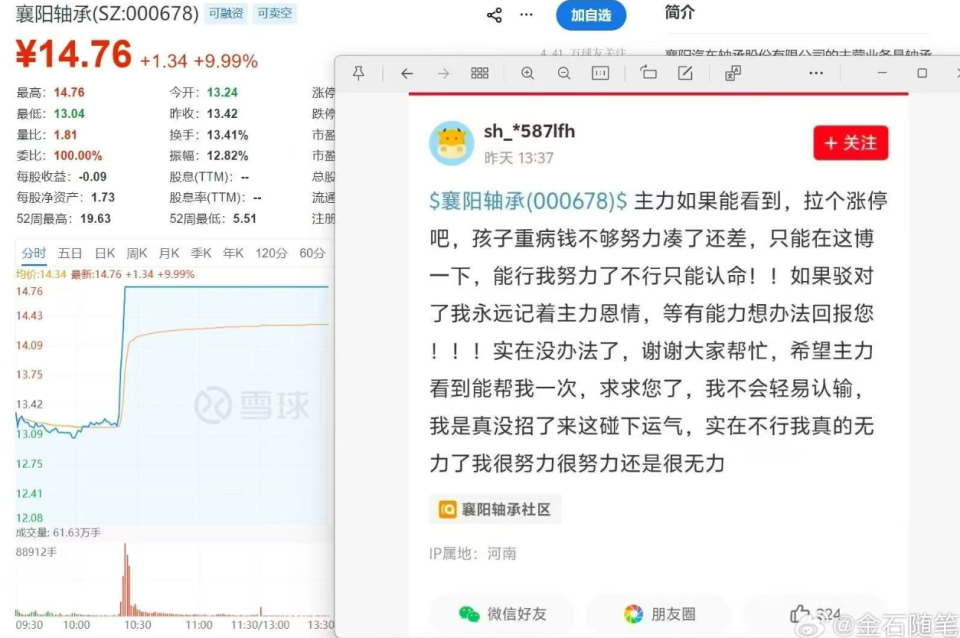Viewport: 960px width, 638px height.
Task: Open the more options ellipsis in viewer toolbar
Action: pyautogui.click(x=818, y=72)
